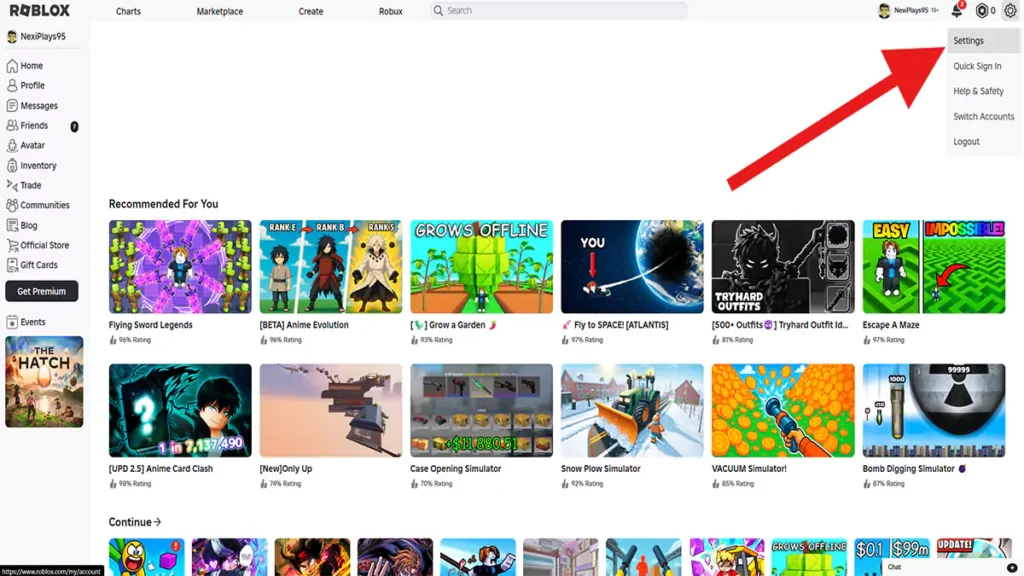Open Only Up game thumbnail
The height and width of the screenshot is (576, 1024).
coord(331,410)
